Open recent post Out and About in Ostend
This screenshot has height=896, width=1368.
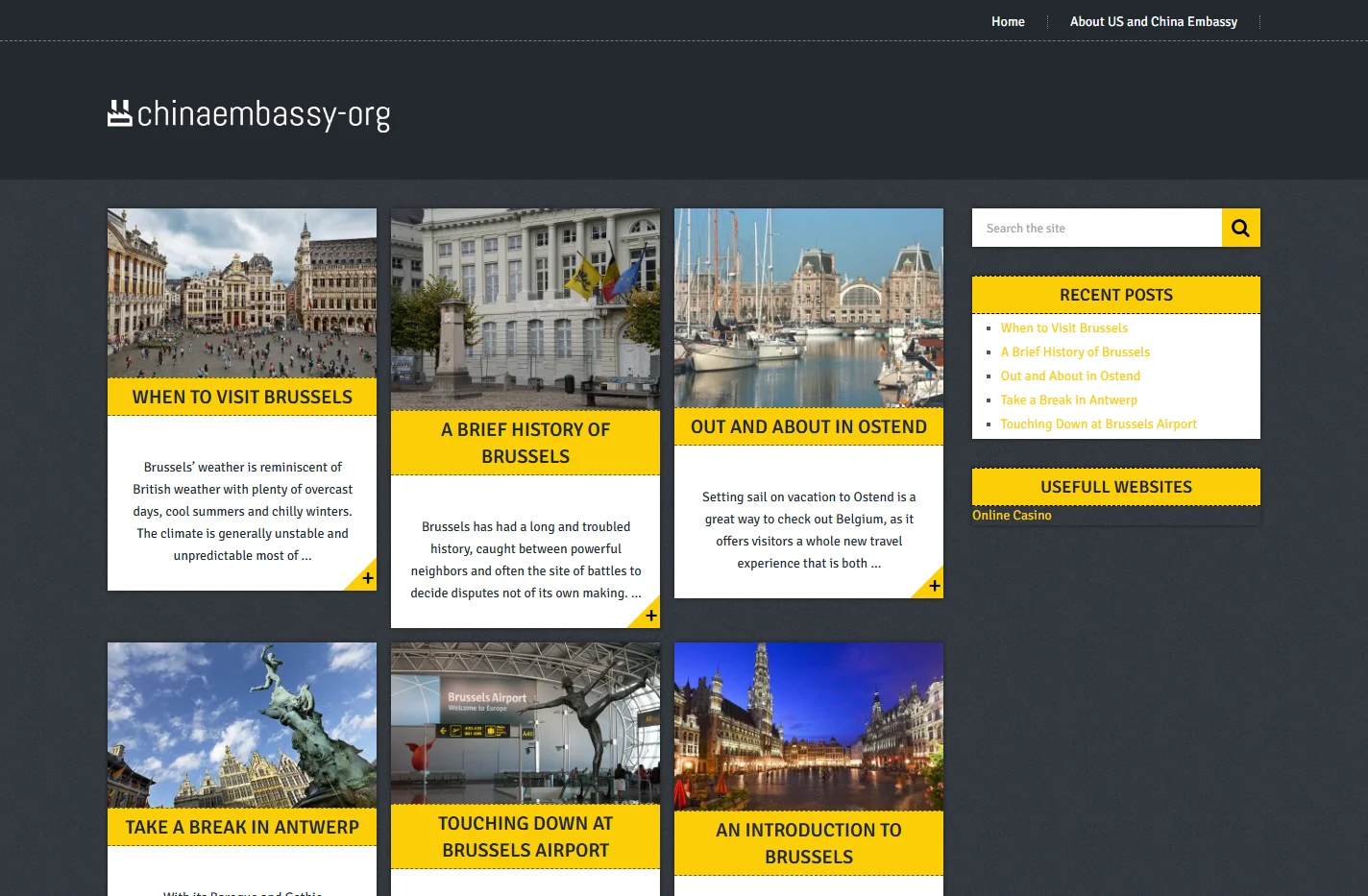pyautogui.click(x=1070, y=375)
